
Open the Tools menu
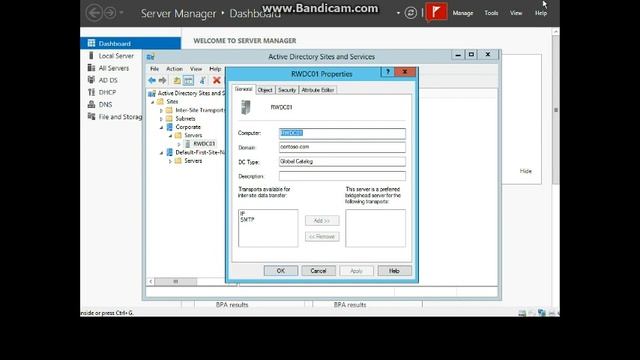tap(491, 13)
